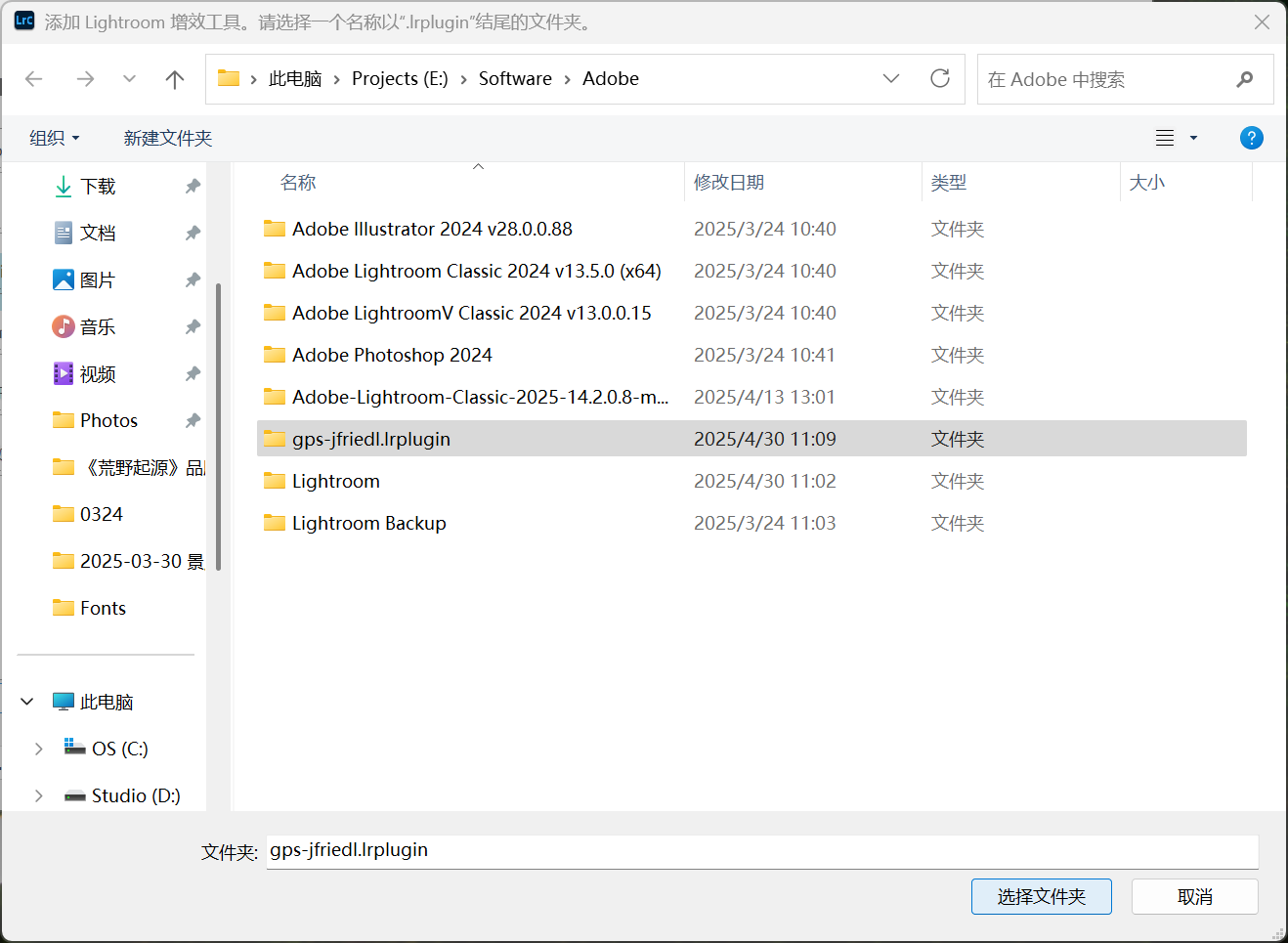Screen dimensions: 1288x943
Task: Select OS (C:) drive in sidebar
Action: [x=119, y=749]
